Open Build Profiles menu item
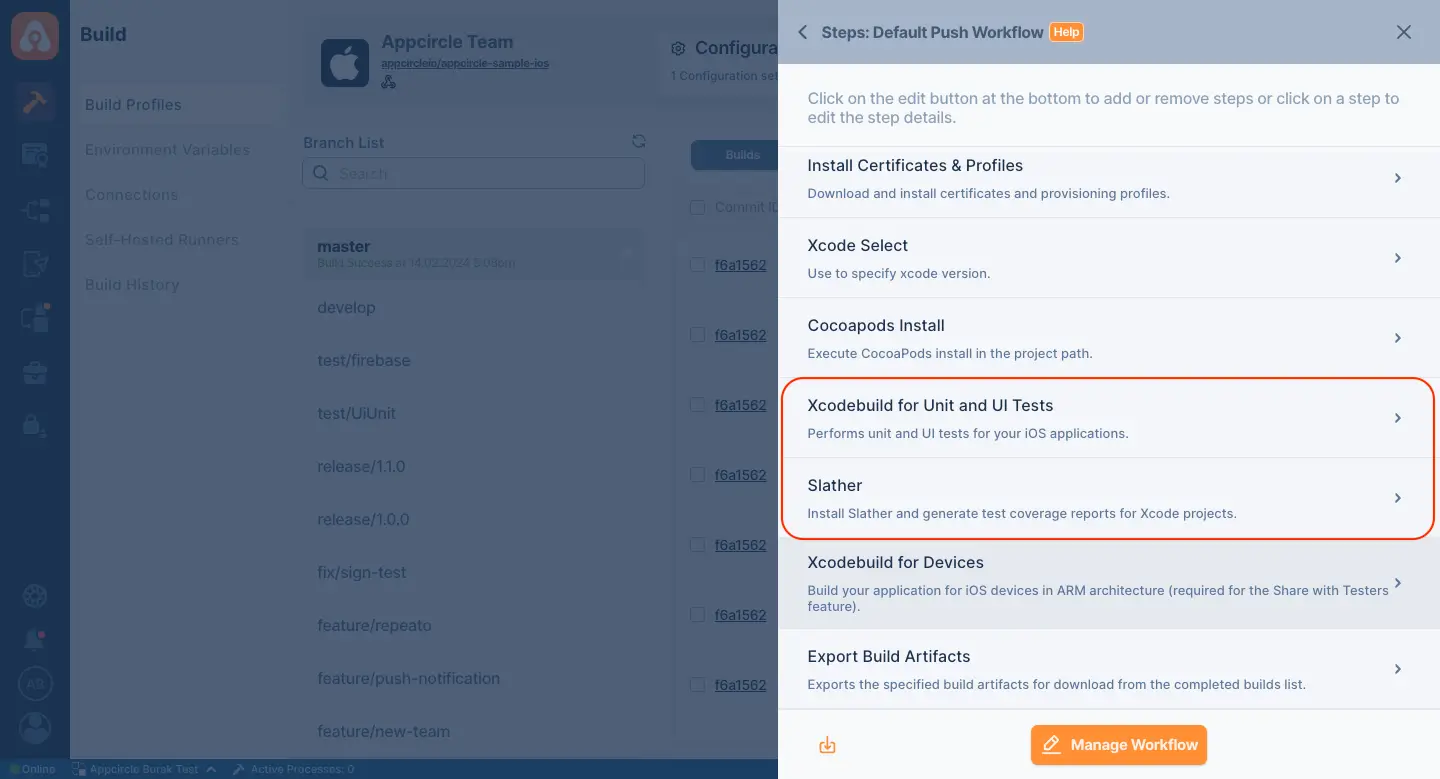Image resolution: width=1440 pixels, height=779 pixels. coord(133,104)
